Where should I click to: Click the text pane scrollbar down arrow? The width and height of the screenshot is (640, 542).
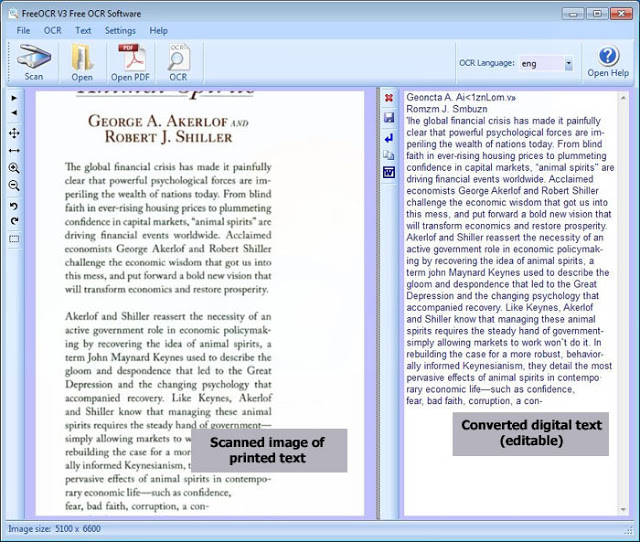coord(623,509)
